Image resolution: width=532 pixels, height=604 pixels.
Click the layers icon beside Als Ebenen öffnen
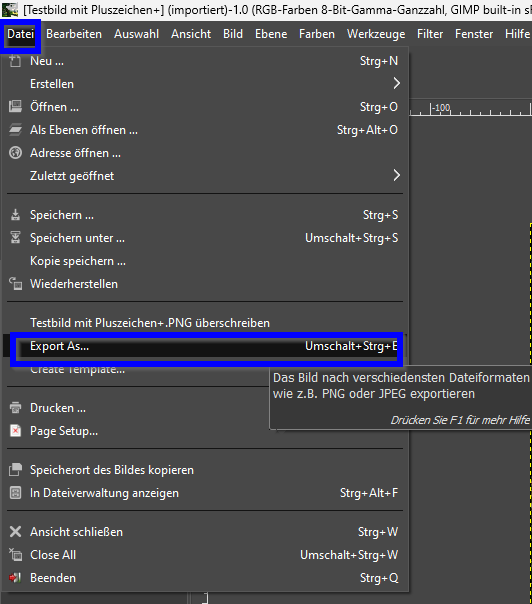(x=15, y=130)
